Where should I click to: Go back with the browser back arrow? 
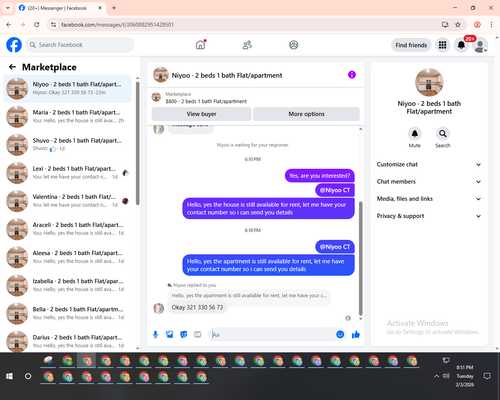(x=9, y=25)
